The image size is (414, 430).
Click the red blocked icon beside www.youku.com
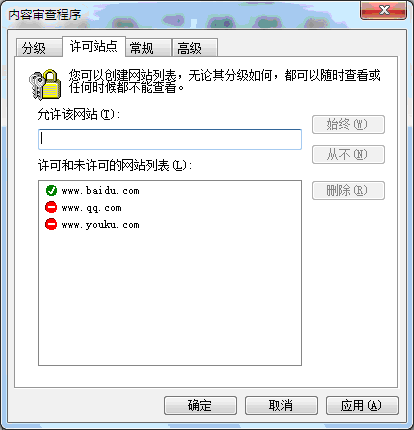click(x=51, y=224)
